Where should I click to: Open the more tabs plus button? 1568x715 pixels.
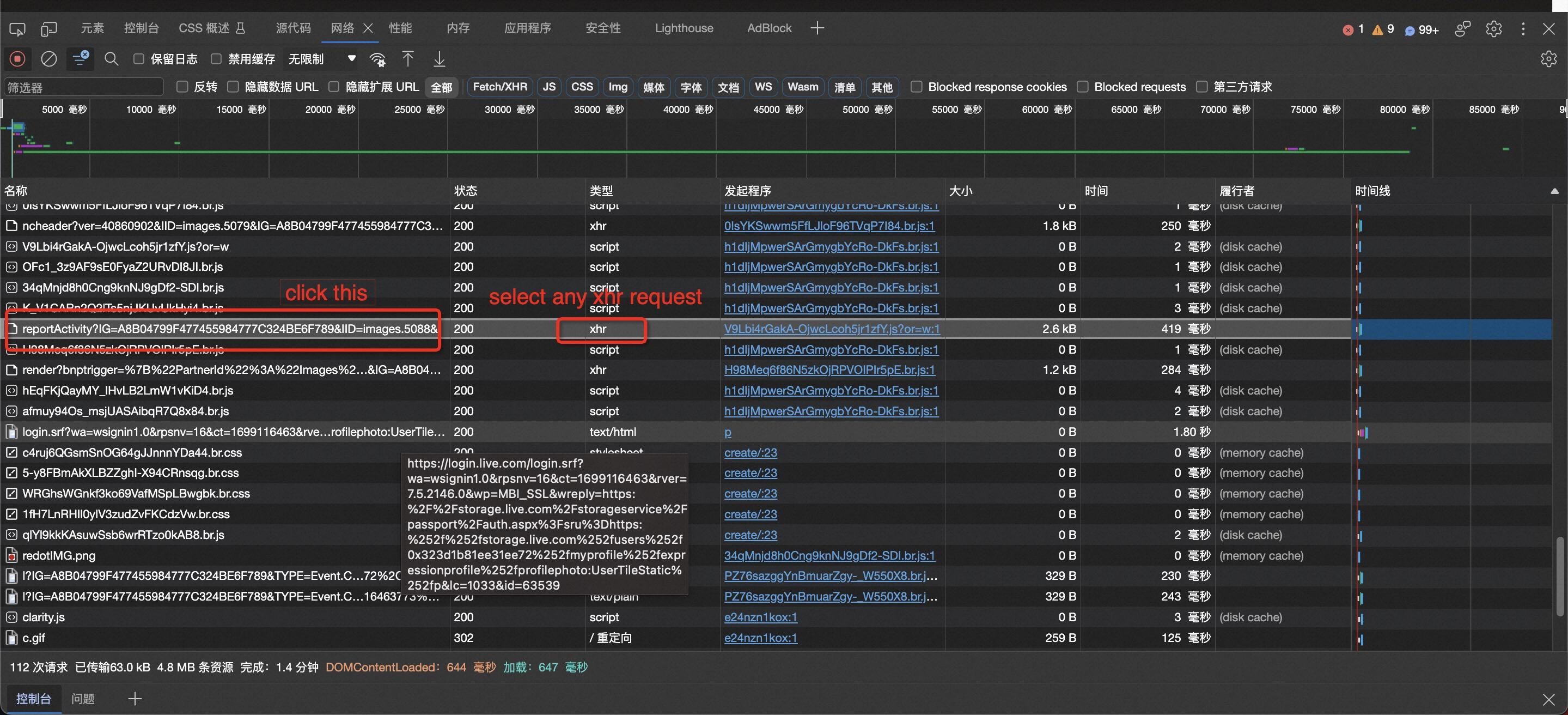(x=817, y=28)
